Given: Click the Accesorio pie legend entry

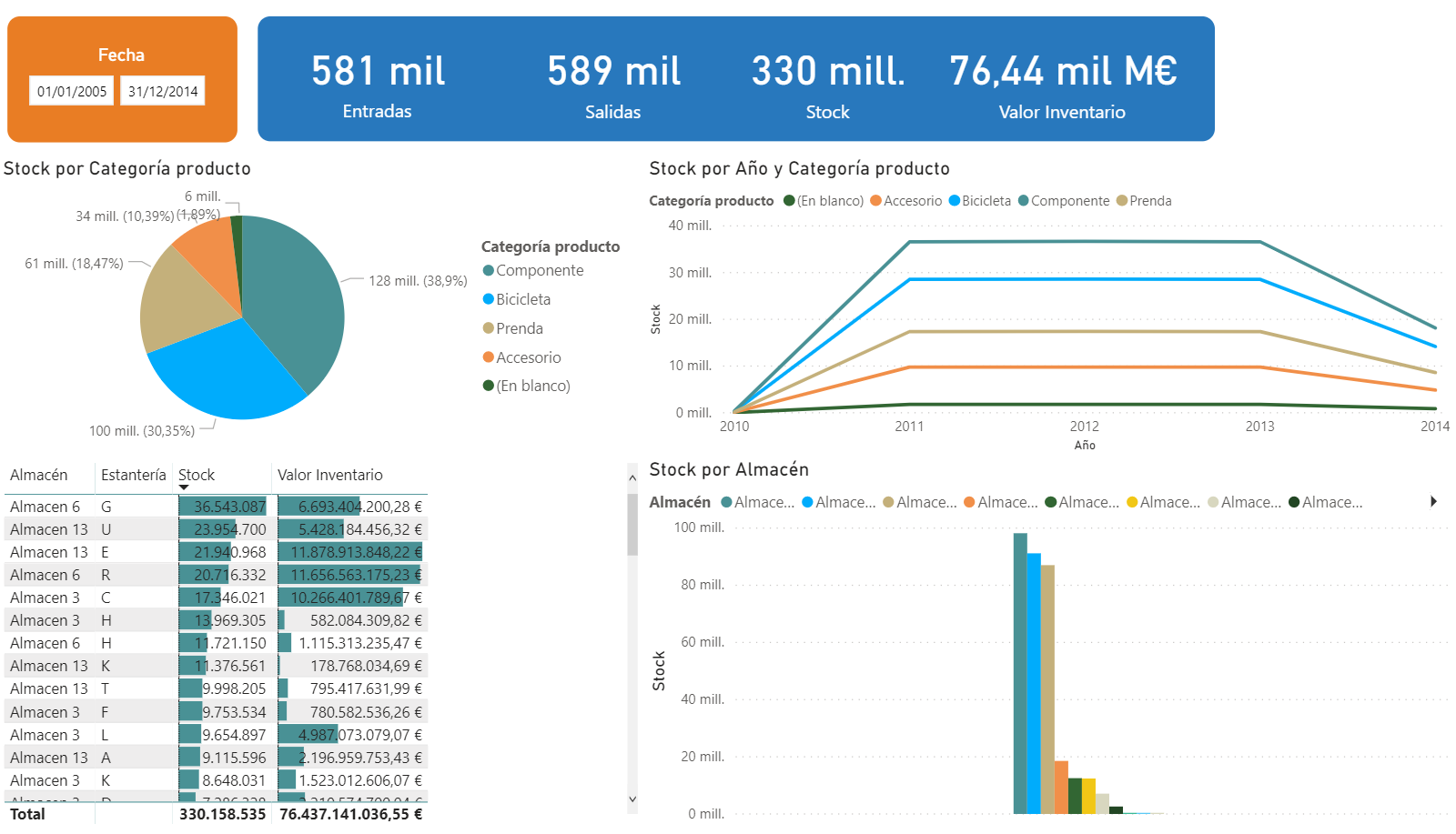Looking at the screenshot, I should pos(522,357).
